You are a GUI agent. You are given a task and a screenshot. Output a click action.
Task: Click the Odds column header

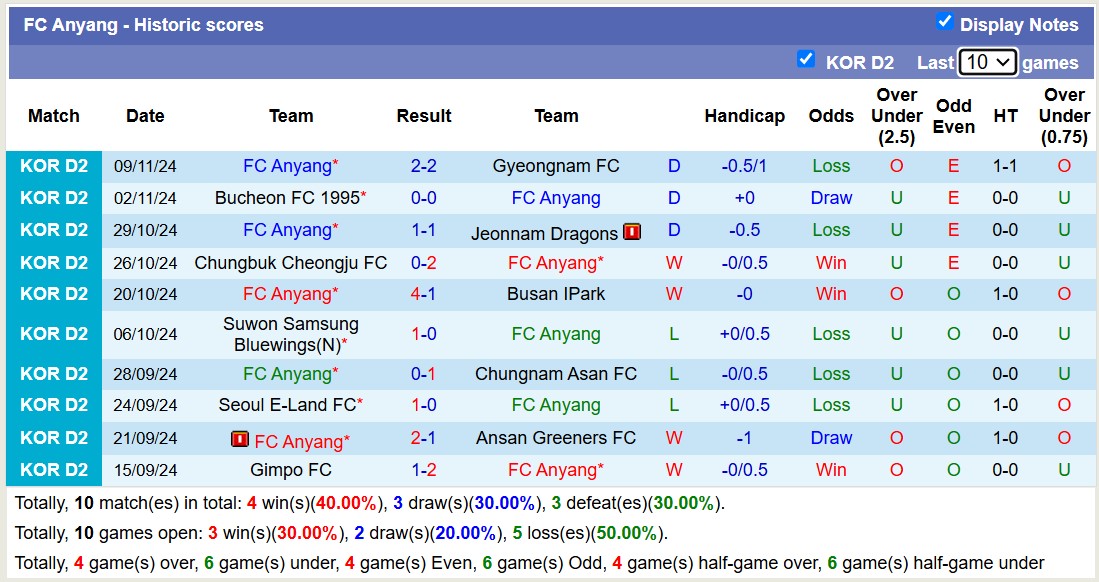[831, 116]
